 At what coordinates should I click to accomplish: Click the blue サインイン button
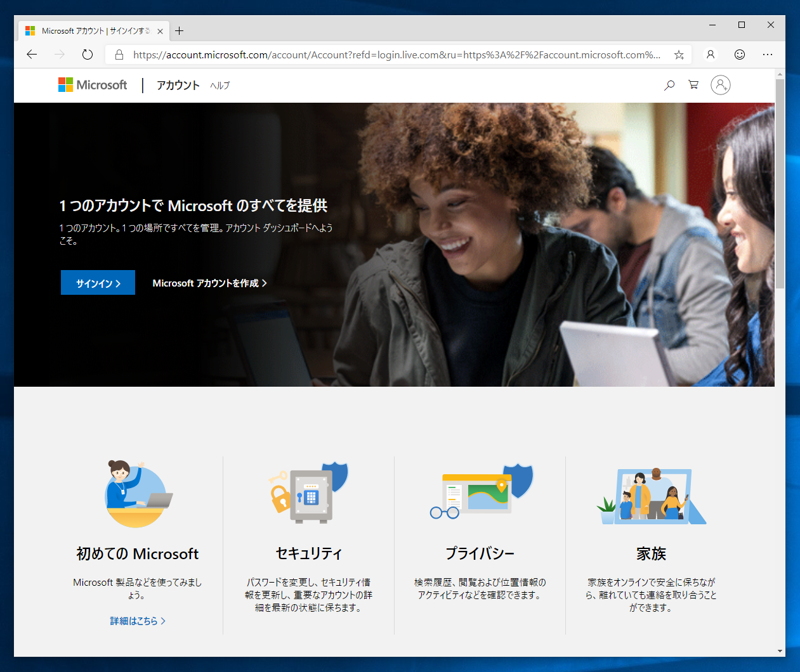click(98, 283)
